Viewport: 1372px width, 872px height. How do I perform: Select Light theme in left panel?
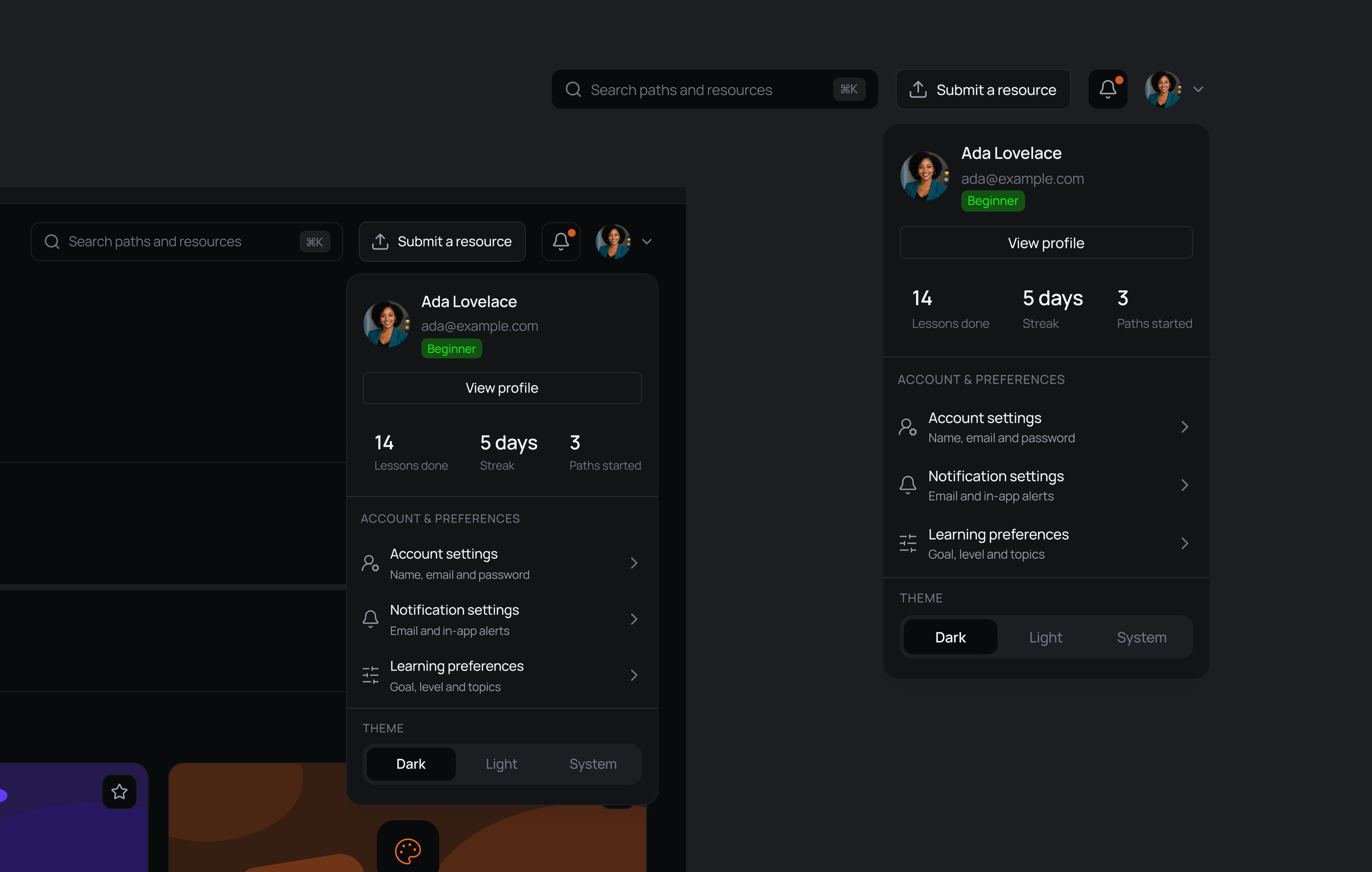(x=501, y=764)
